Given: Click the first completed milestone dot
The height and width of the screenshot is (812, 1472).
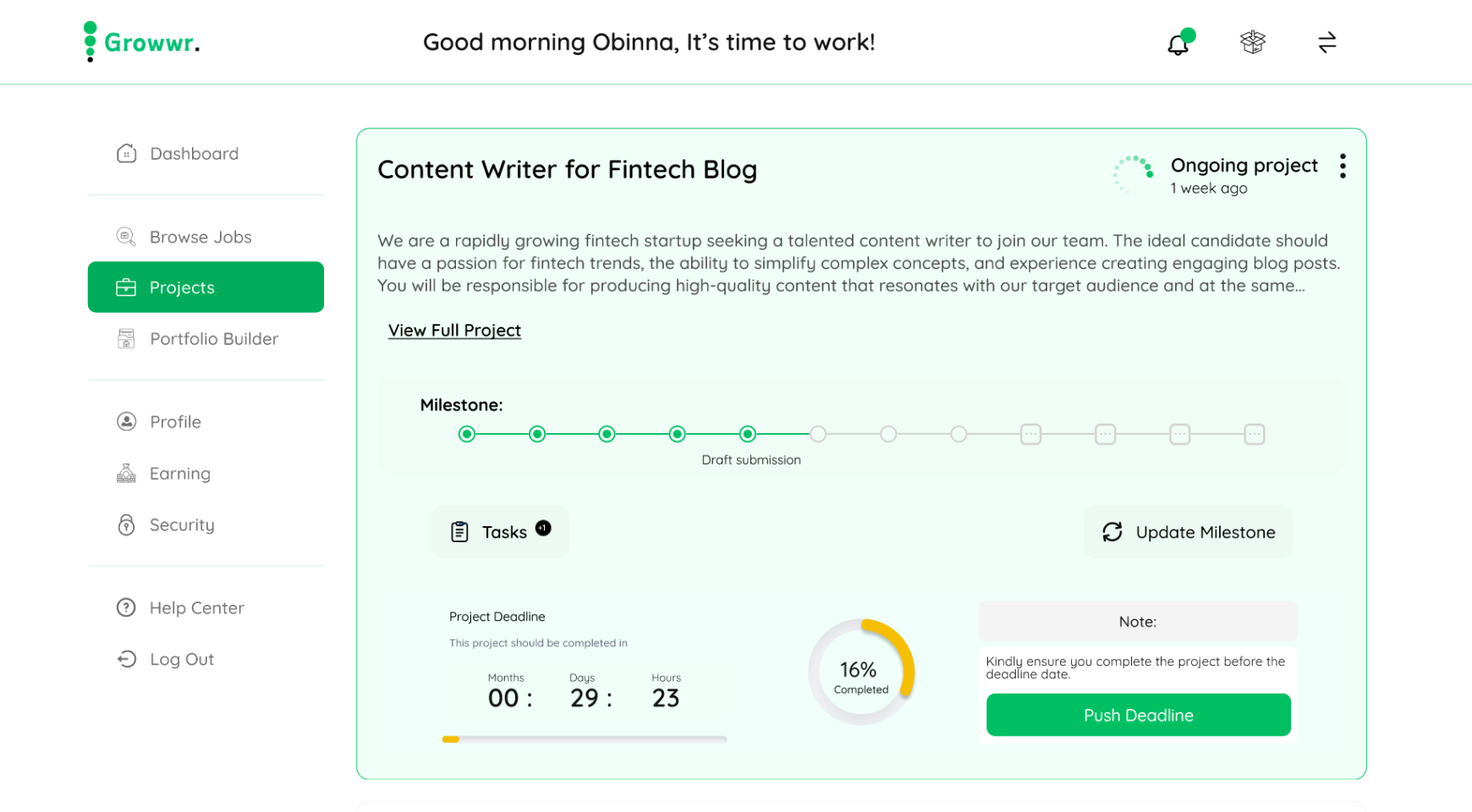Looking at the screenshot, I should point(467,435).
